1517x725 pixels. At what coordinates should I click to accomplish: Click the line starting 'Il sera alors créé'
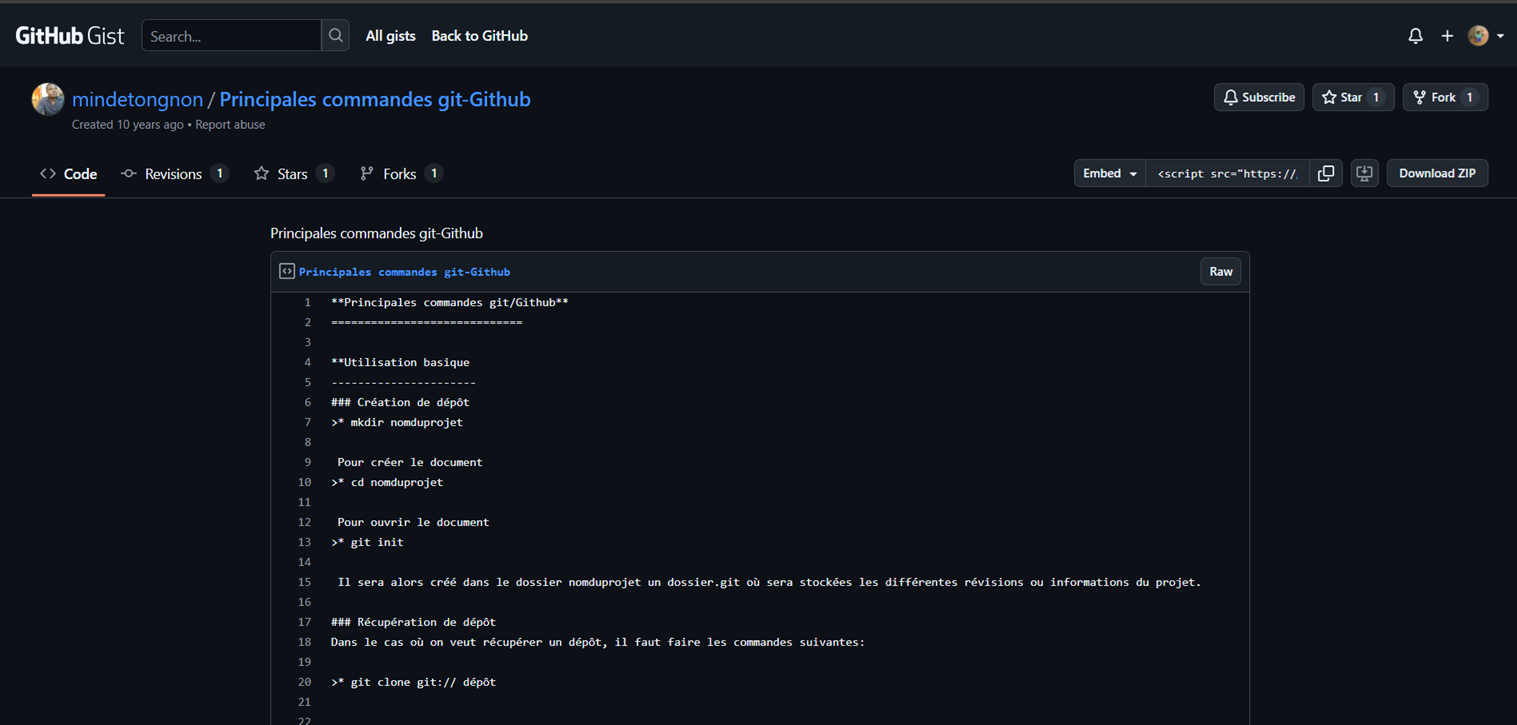[x=769, y=582]
